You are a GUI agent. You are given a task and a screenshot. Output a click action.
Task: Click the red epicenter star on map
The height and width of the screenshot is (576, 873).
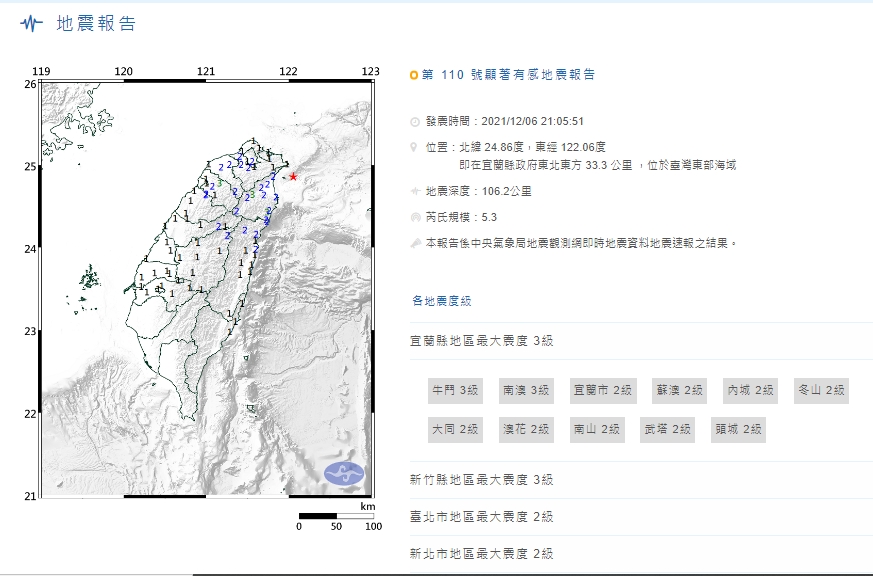(293, 177)
